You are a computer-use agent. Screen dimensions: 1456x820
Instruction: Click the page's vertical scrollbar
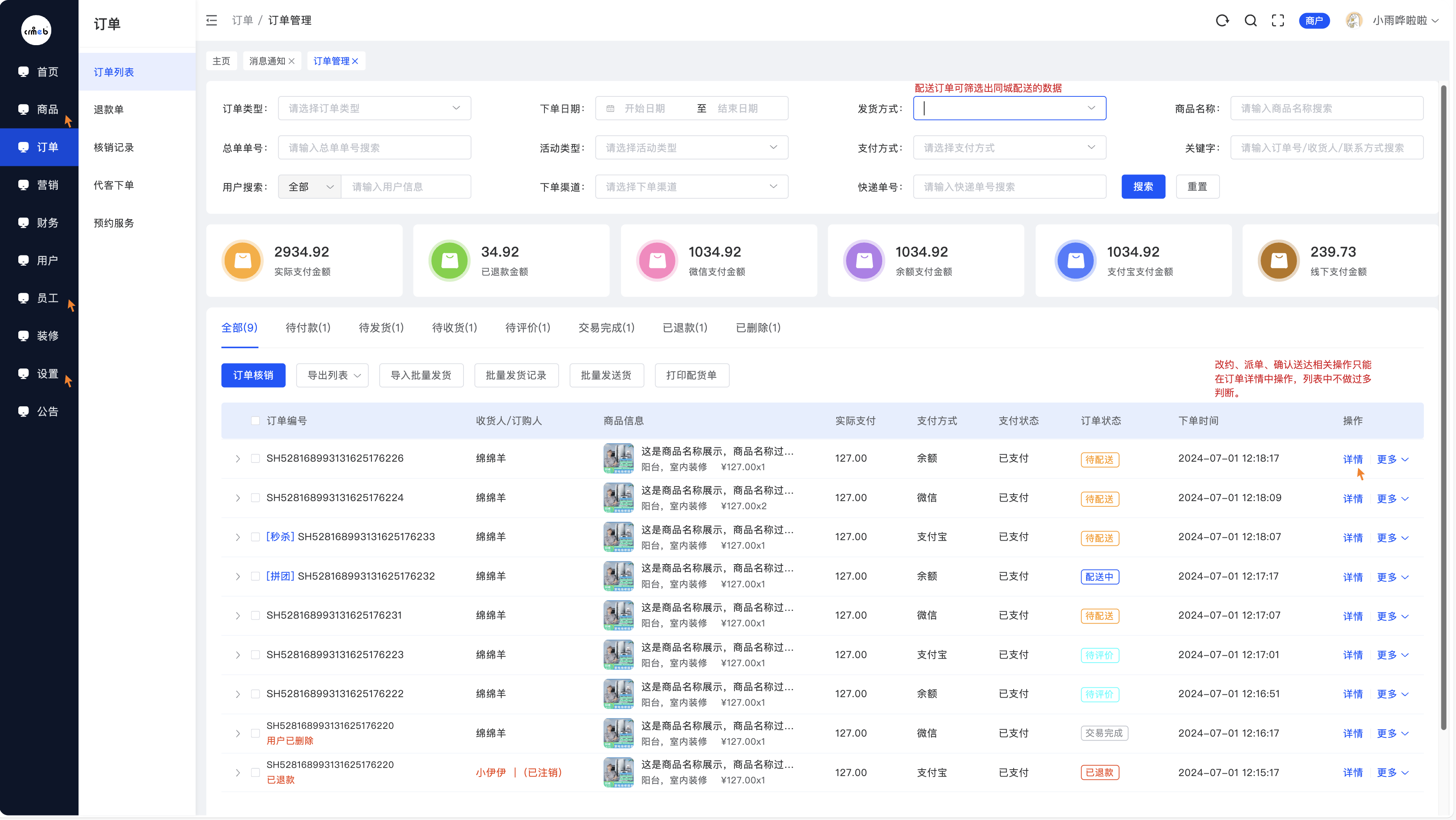pyautogui.click(x=1443, y=407)
